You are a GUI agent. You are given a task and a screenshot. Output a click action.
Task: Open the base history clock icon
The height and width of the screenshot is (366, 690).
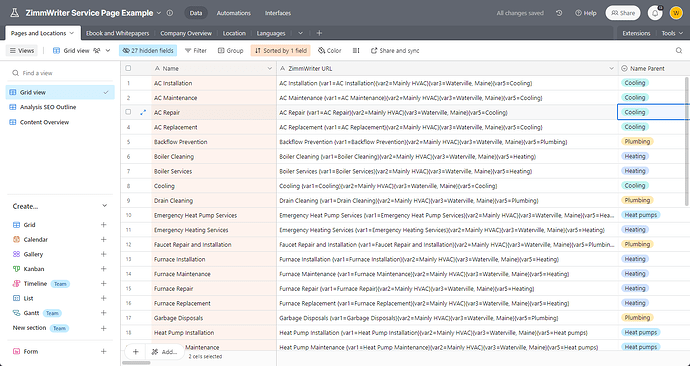(x=559, y=13)
